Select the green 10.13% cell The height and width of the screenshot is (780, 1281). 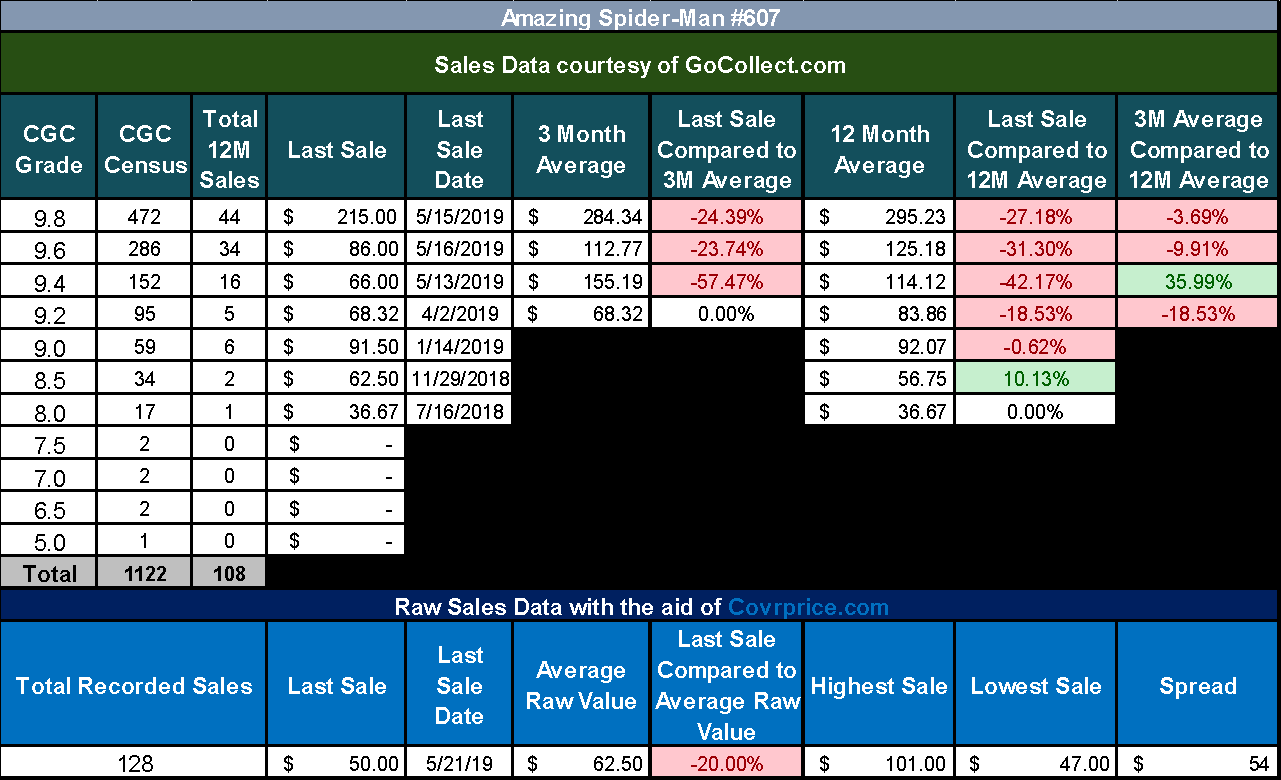tap(1036, 379)
